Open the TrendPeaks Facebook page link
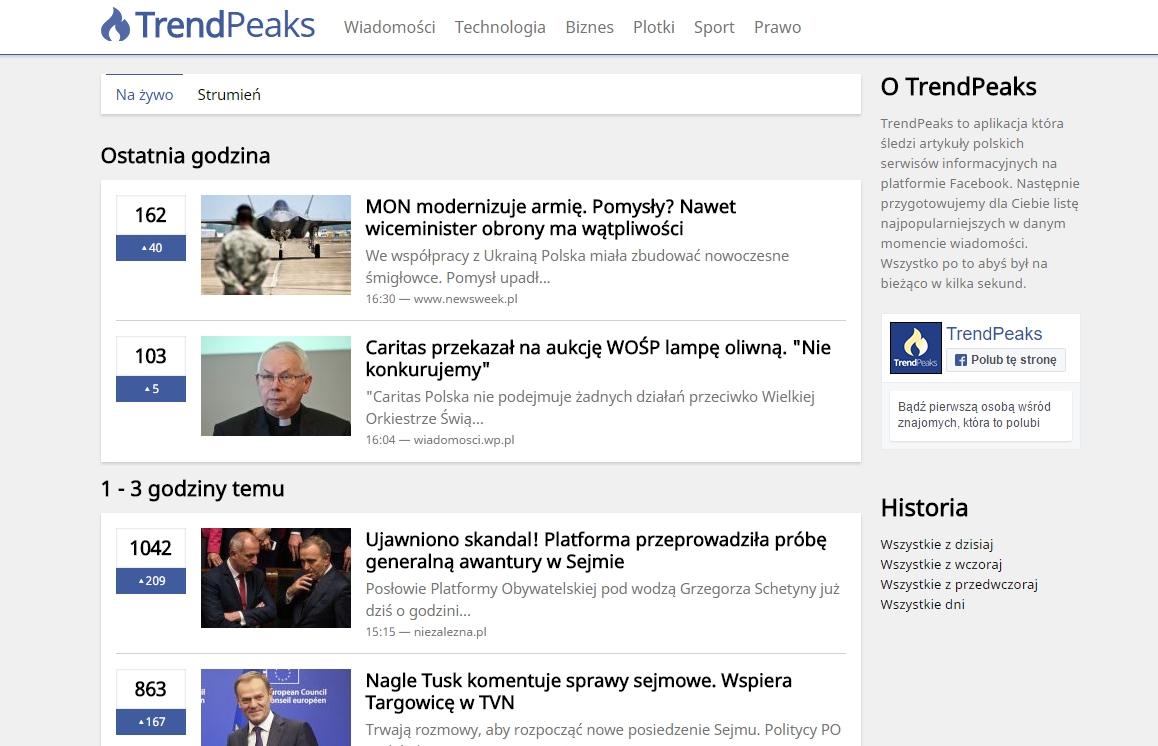The width and height of the screenshot is (1158, 746). [994, 334]
